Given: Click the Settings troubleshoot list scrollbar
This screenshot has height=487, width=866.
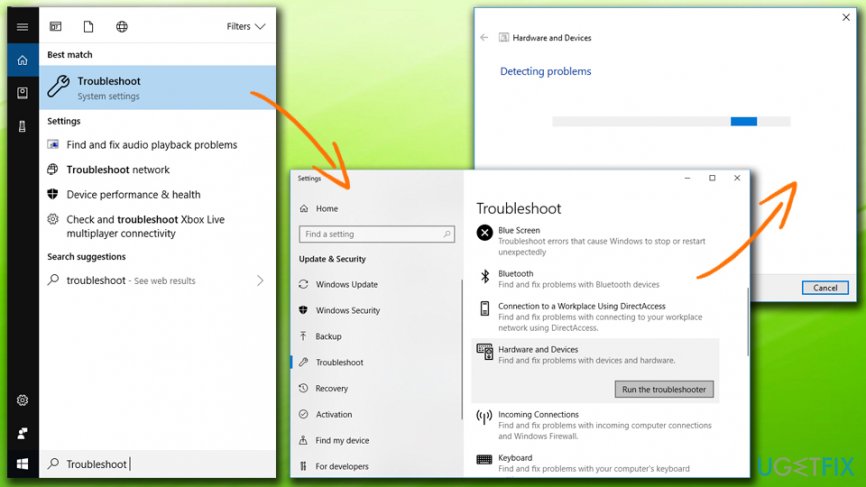Looking at the screenshot, I should pos(748,322).
